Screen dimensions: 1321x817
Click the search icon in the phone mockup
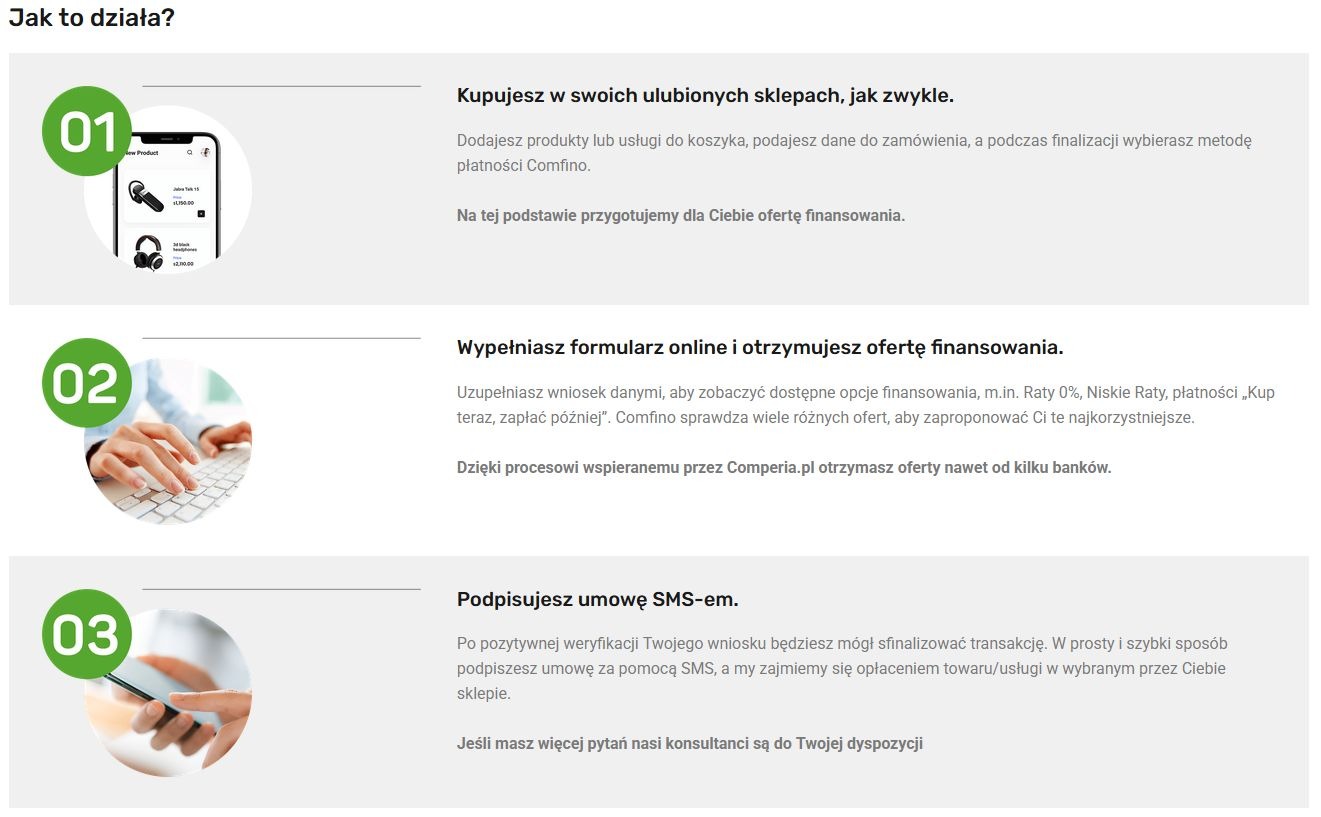[x=190, y=153]
